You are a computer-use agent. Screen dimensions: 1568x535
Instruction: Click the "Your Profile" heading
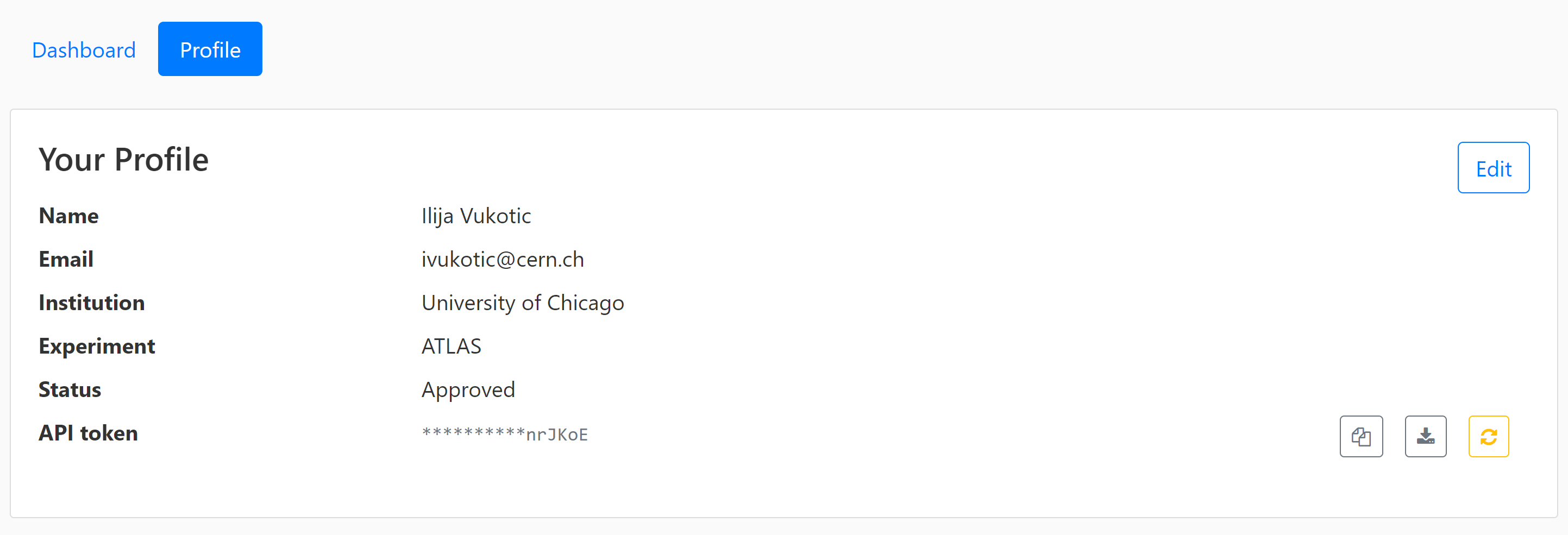(x=123, y=160)
